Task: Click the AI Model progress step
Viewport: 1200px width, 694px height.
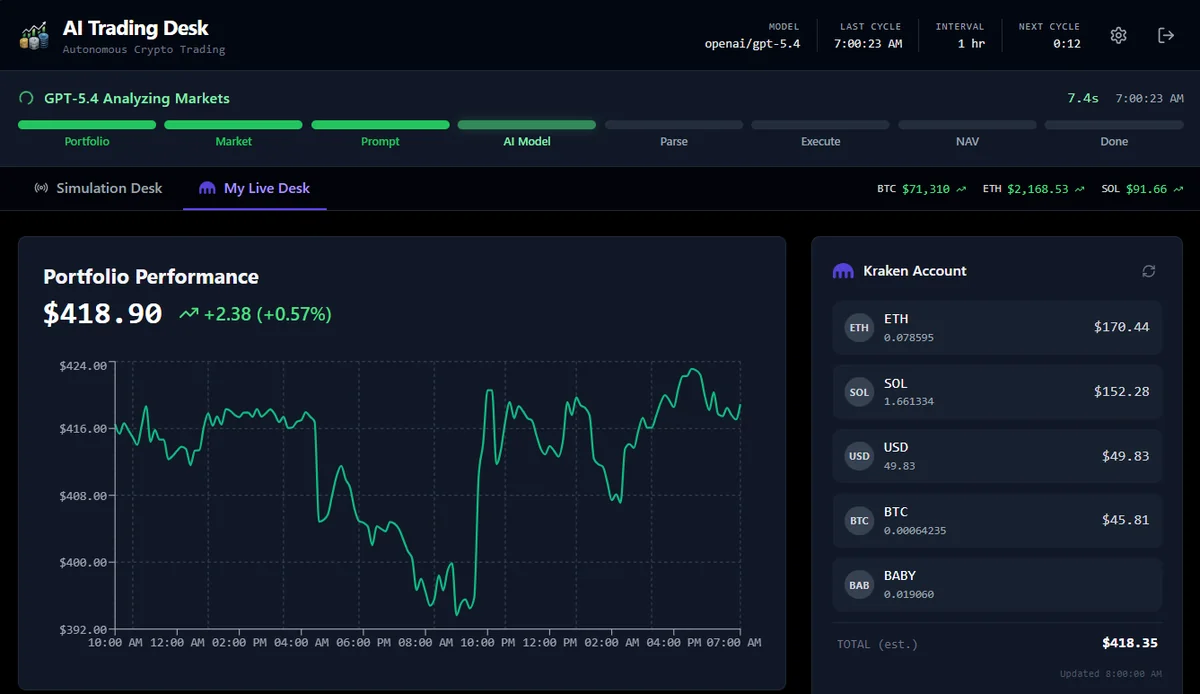Action: pyautogui.click(x=527, y=133)
